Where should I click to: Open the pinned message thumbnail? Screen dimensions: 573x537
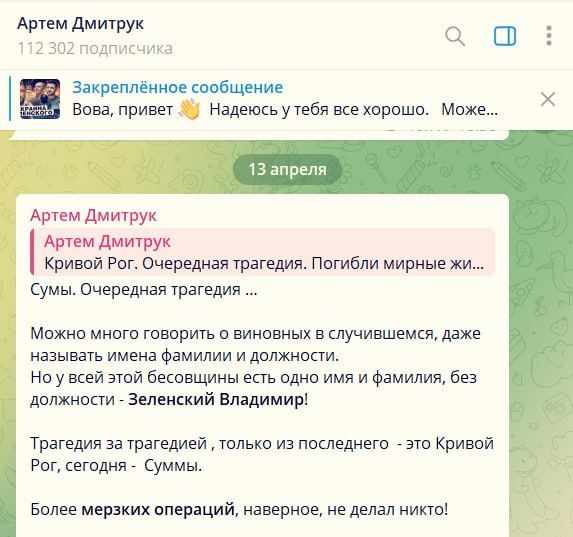pyautogui.click(x=40, y=99)
